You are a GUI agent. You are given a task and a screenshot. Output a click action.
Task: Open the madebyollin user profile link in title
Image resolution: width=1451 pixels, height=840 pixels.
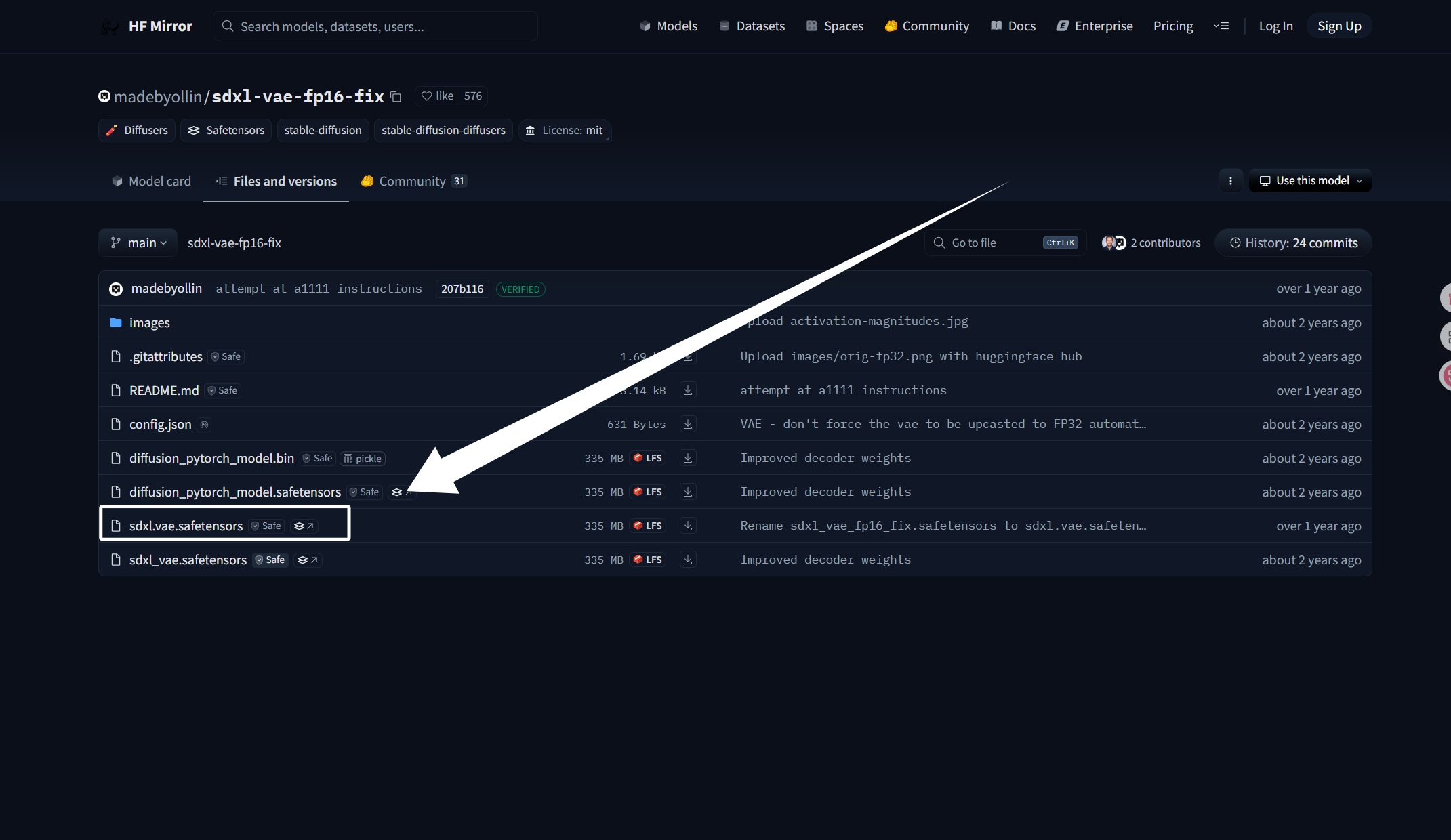point(157,97)
